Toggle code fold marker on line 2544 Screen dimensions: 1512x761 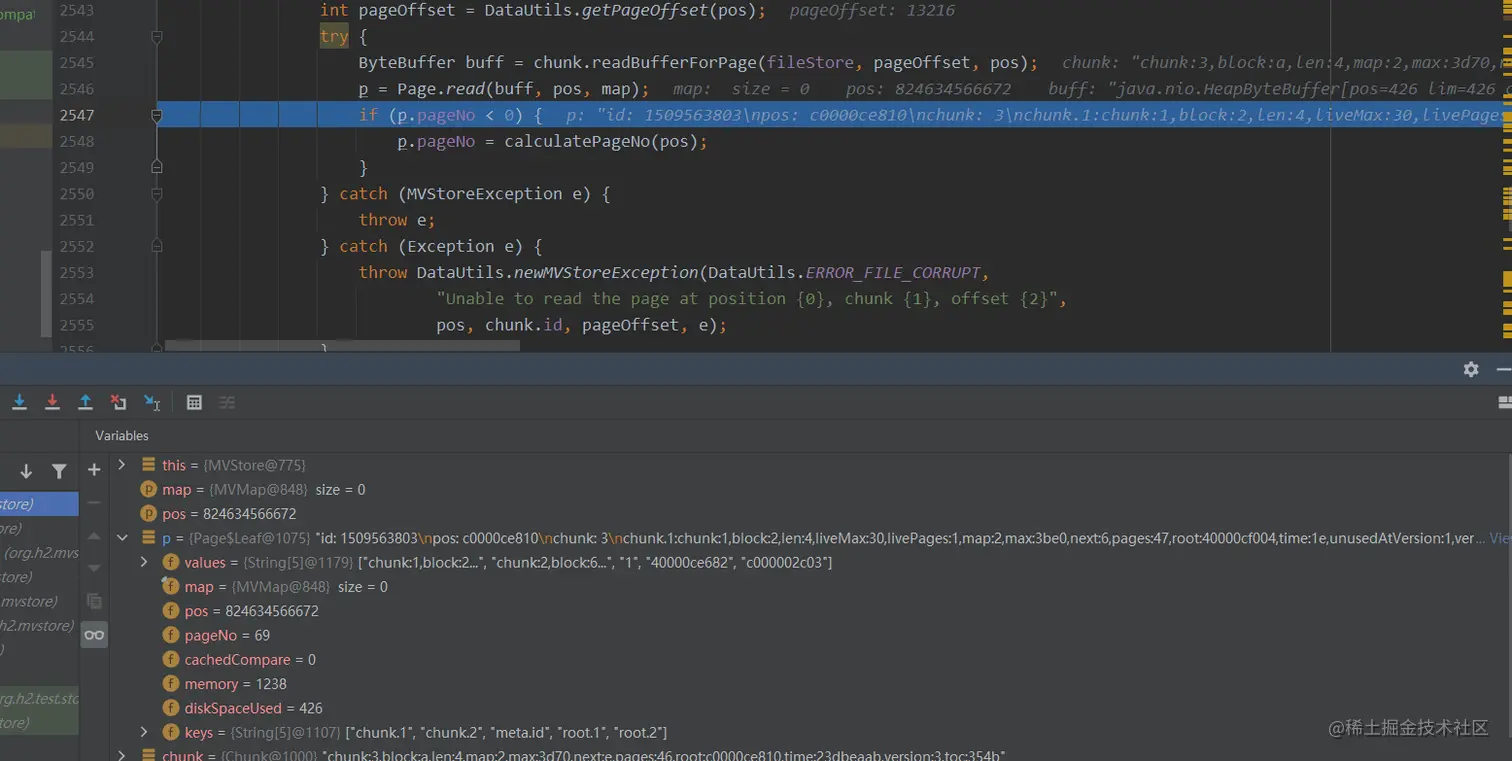pyautogui.click(x=156, y=37)
